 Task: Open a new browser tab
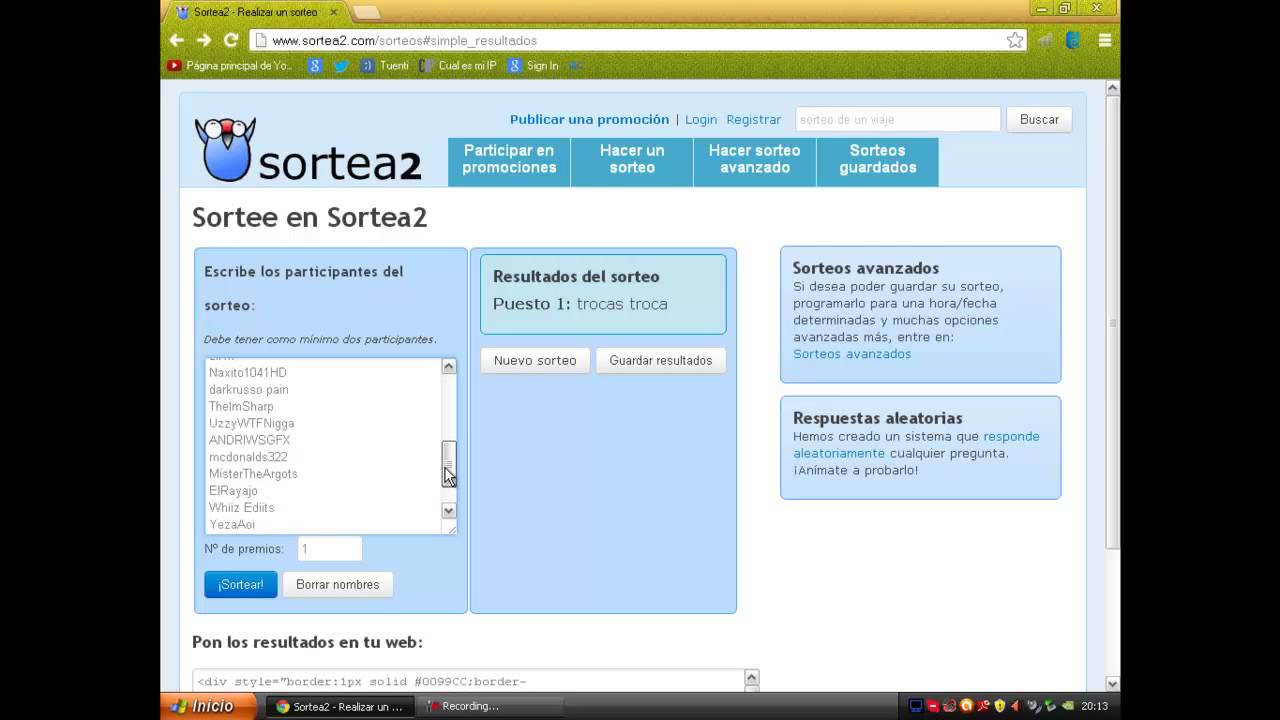[366, 12]
